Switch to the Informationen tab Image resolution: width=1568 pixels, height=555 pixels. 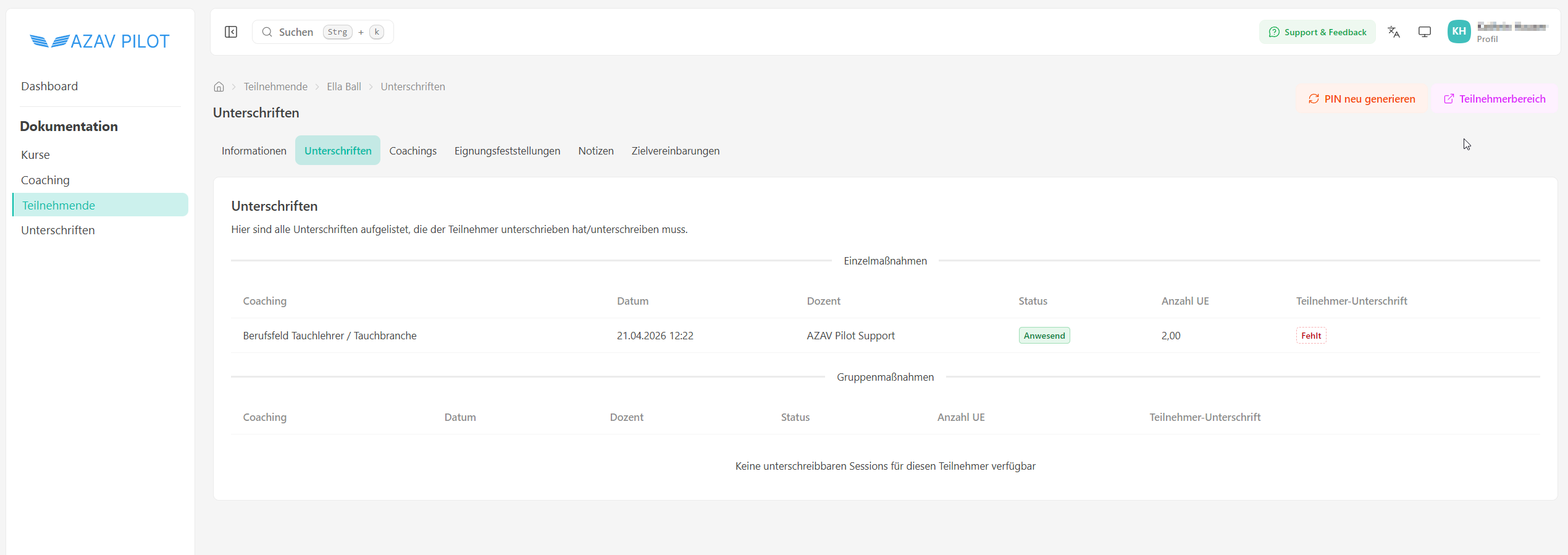pos(254,151)
